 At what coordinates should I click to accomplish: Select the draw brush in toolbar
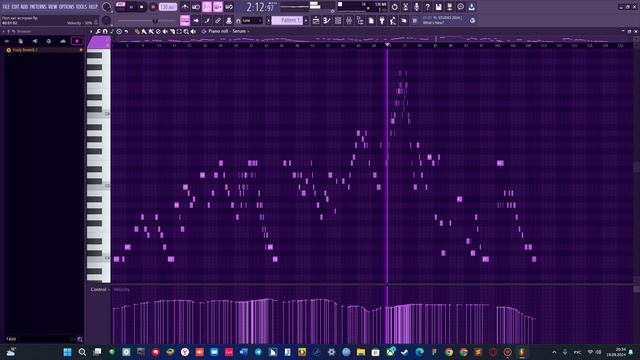click(207, 20)
